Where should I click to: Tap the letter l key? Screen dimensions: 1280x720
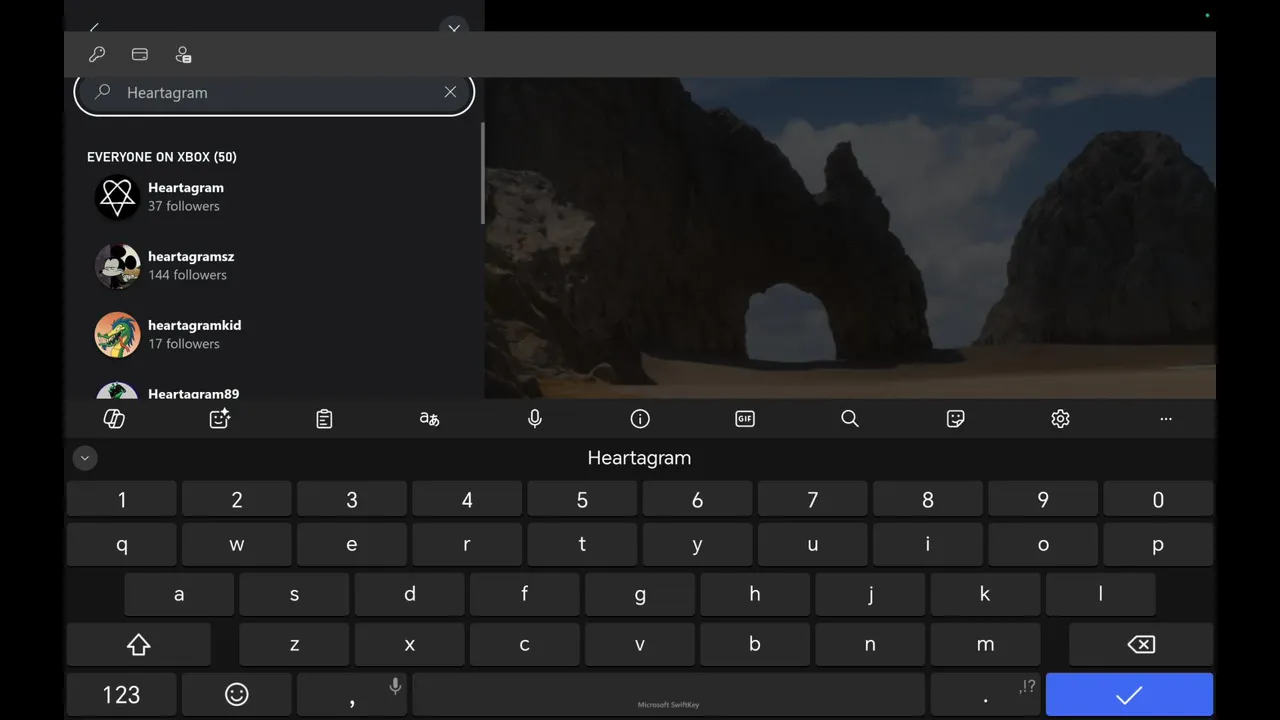(x=1100, y=595)
